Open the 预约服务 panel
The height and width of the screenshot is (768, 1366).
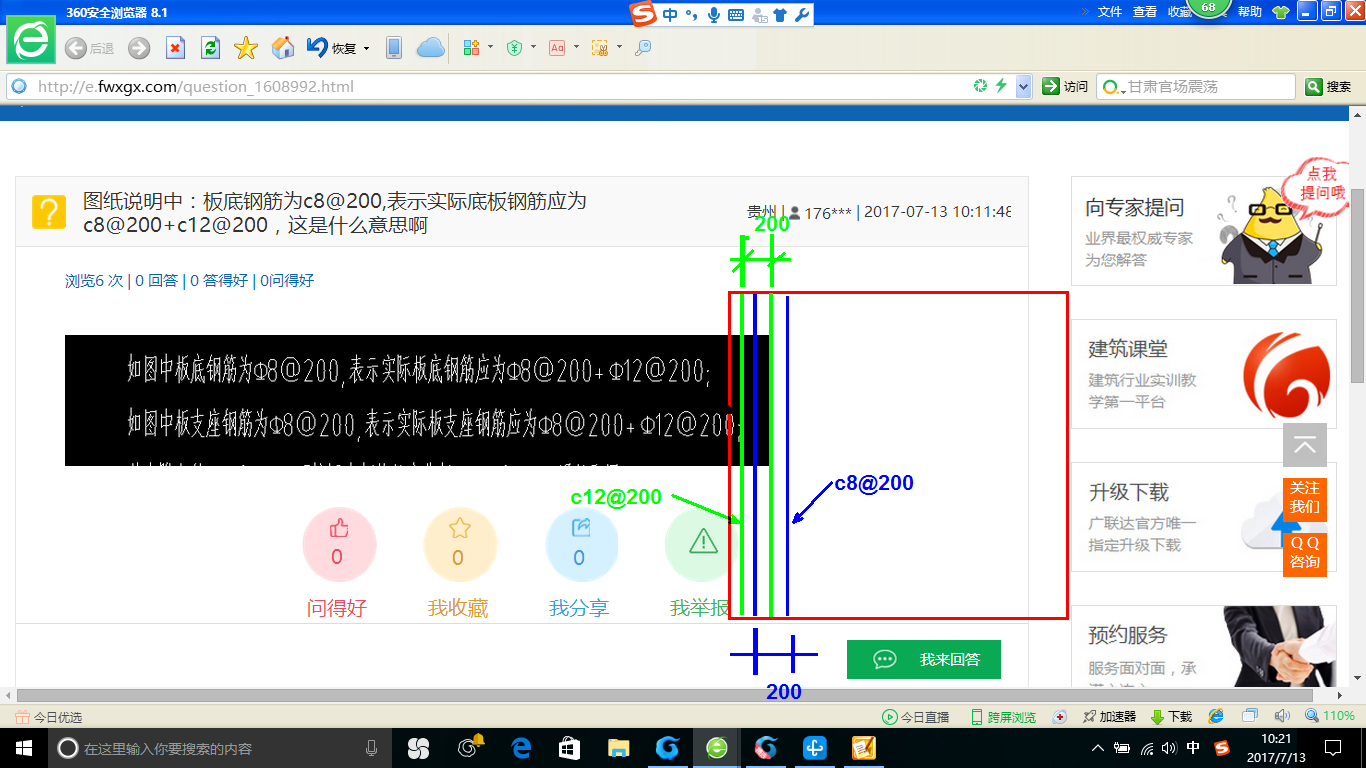click(1203, 646)
